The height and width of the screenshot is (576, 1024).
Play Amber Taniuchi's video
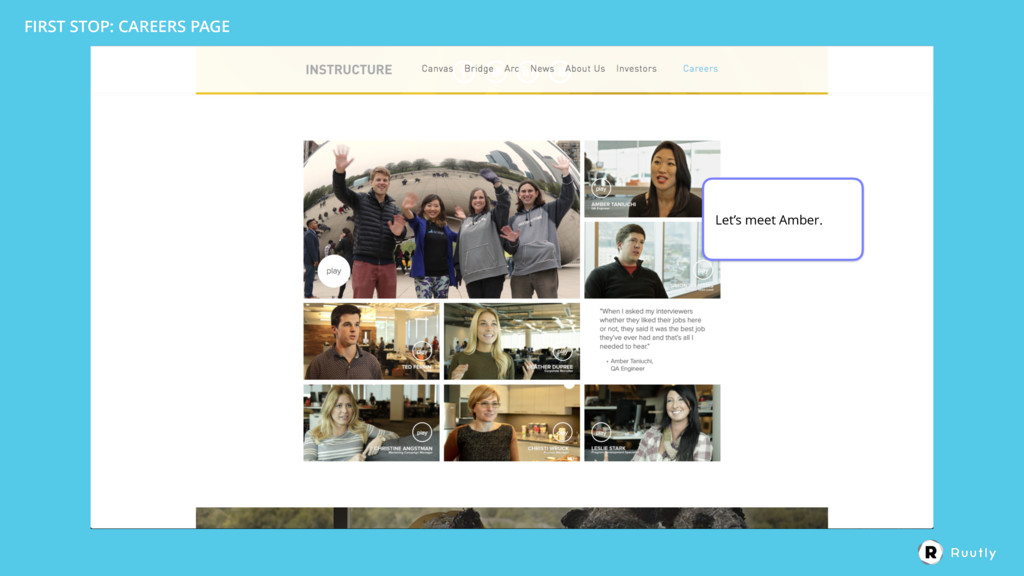[601, 189]
